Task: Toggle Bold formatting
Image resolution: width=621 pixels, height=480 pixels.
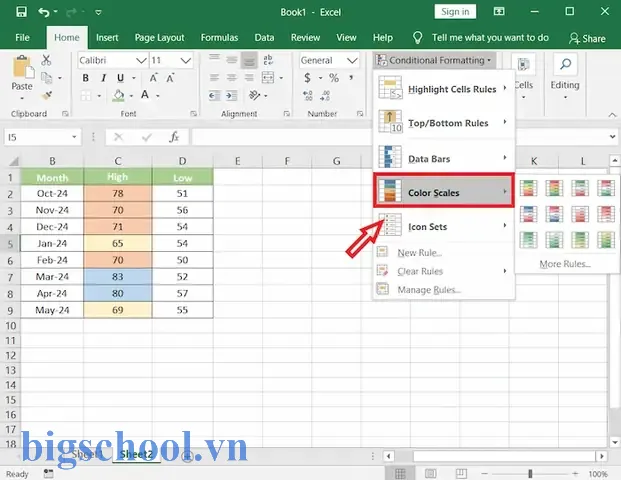Action: click(x=86, y=78)
